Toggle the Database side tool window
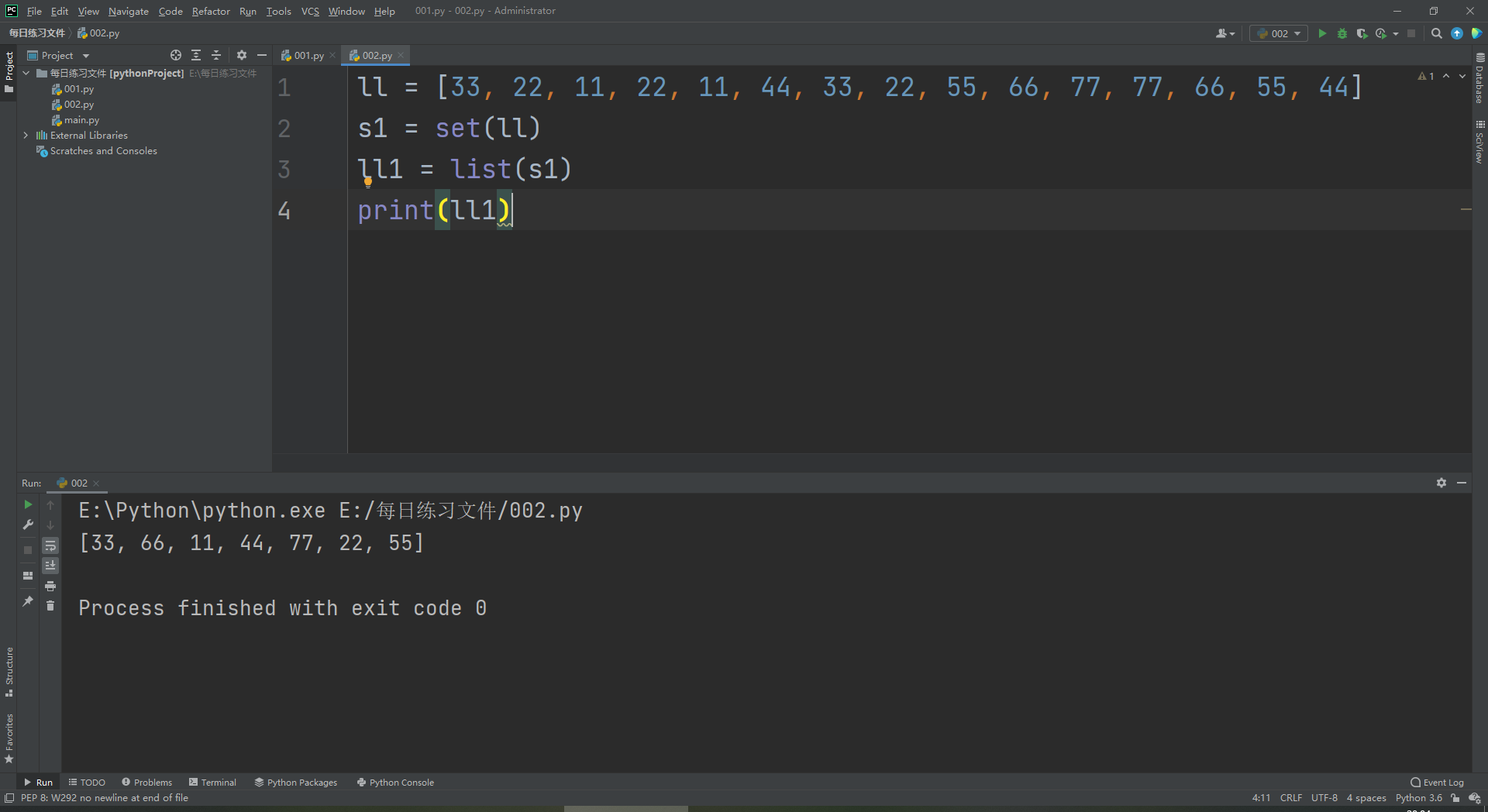The height and width of the screenshot is (812, 1488). 1479,78
